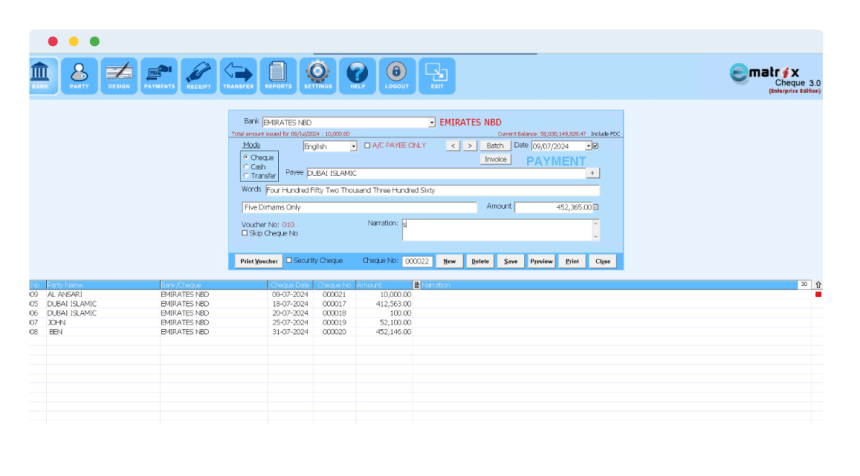860x476 pixels.
Task: Click the Delete button
Action: [x=480, y=262]
